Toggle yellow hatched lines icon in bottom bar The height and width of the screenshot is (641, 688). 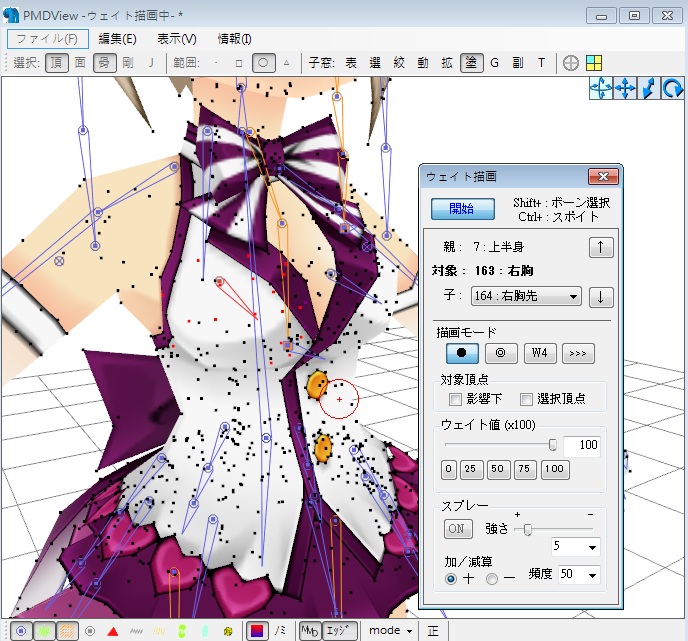coord(159,631)
